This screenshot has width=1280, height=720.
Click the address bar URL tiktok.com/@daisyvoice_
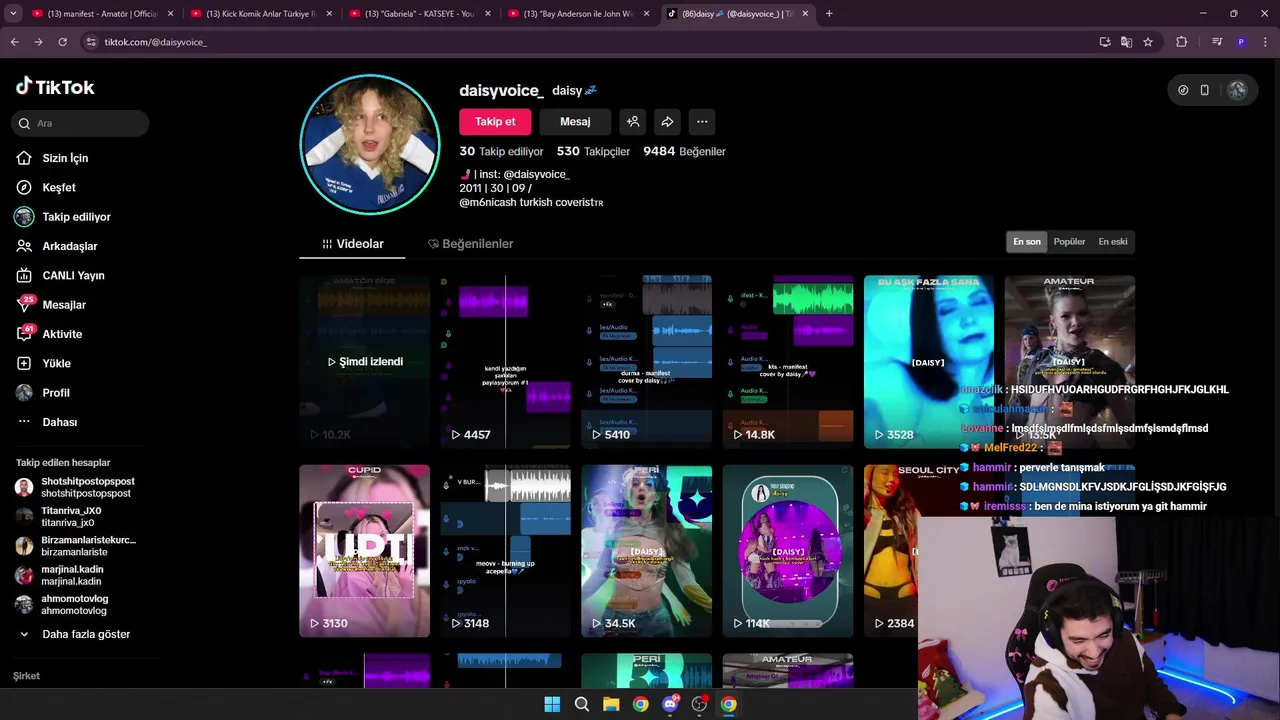coord(155,42)
